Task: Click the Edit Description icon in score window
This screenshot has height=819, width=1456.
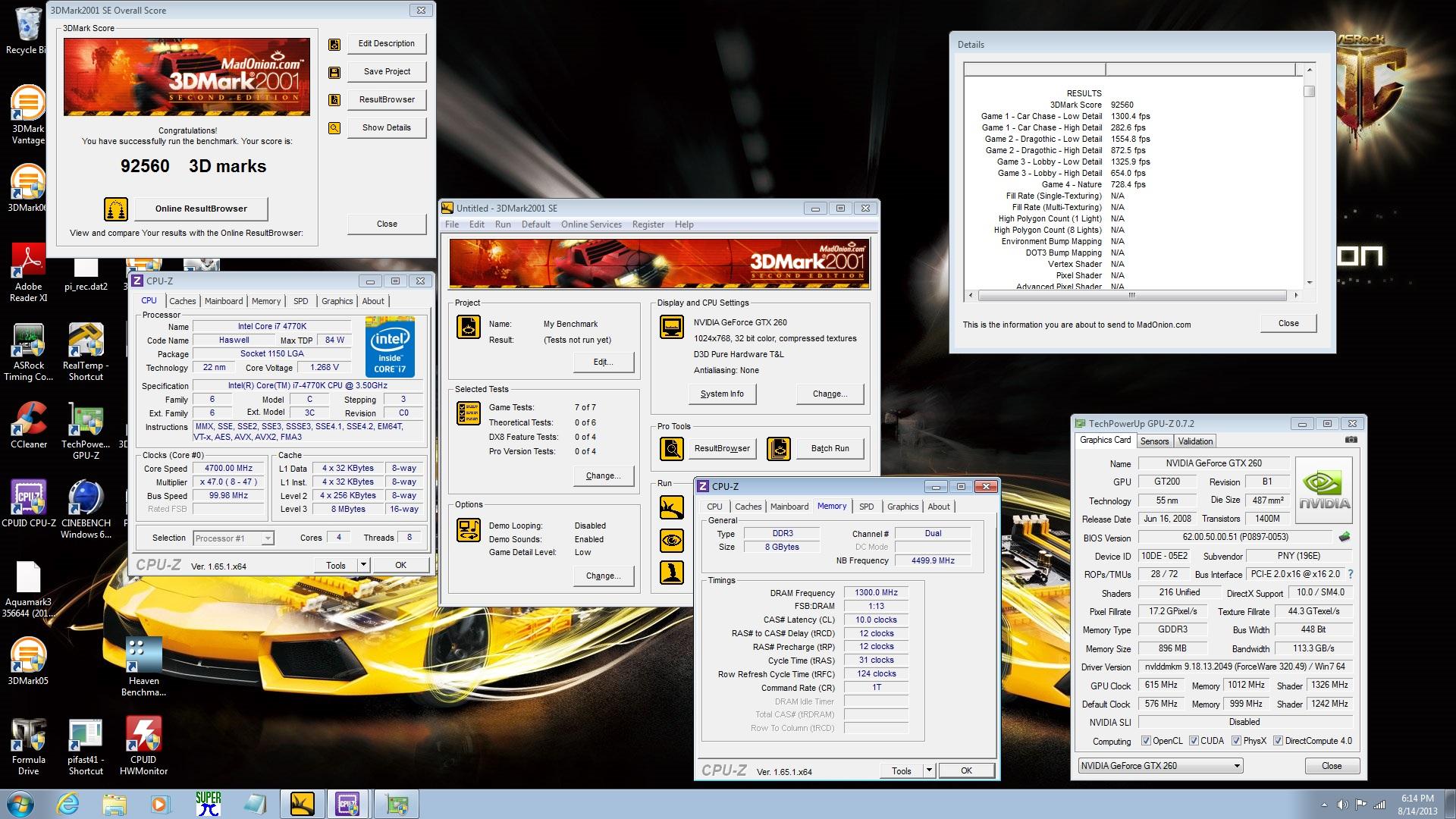Action: pos(334,44)
